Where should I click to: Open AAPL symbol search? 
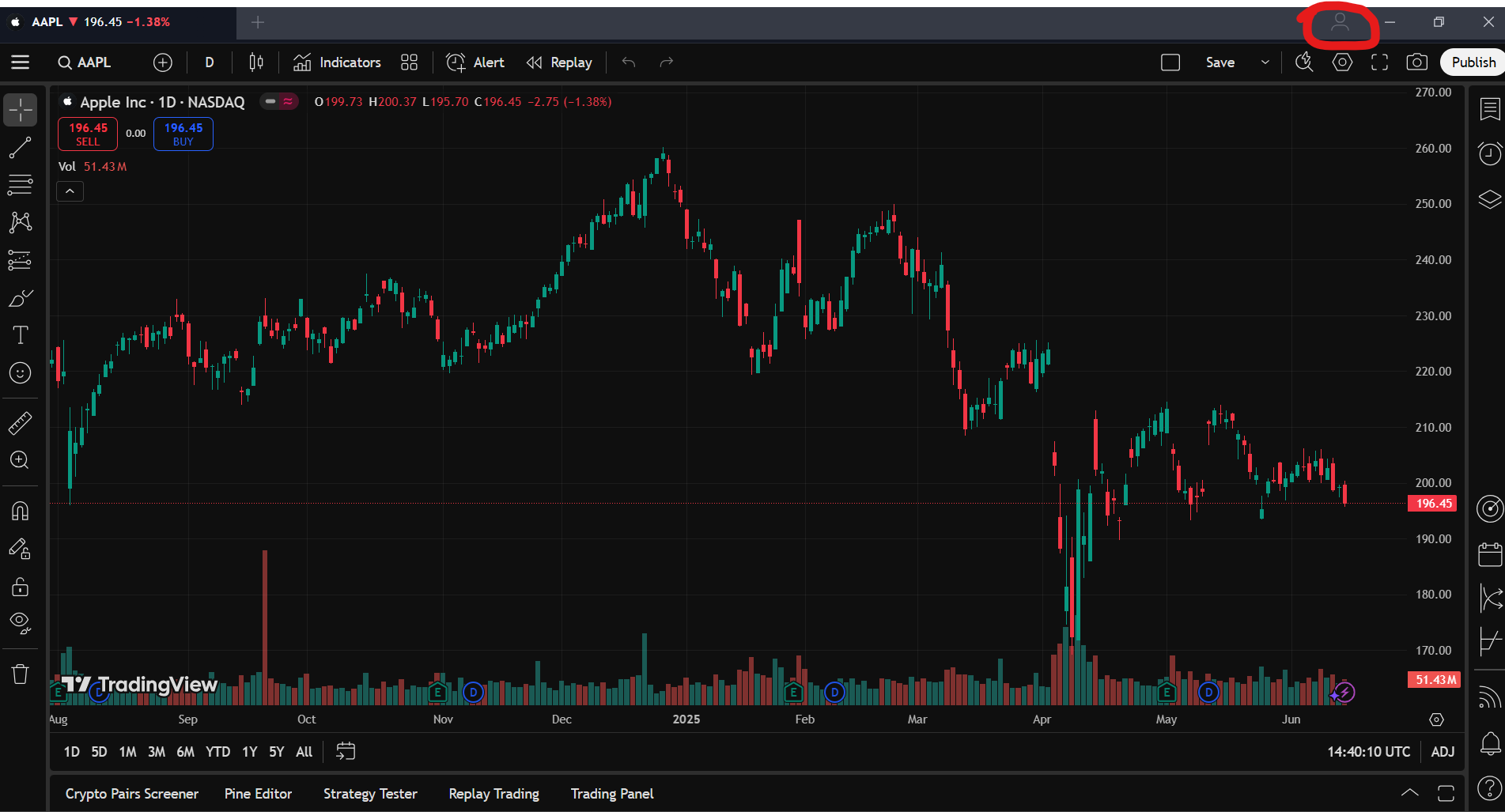85,62
